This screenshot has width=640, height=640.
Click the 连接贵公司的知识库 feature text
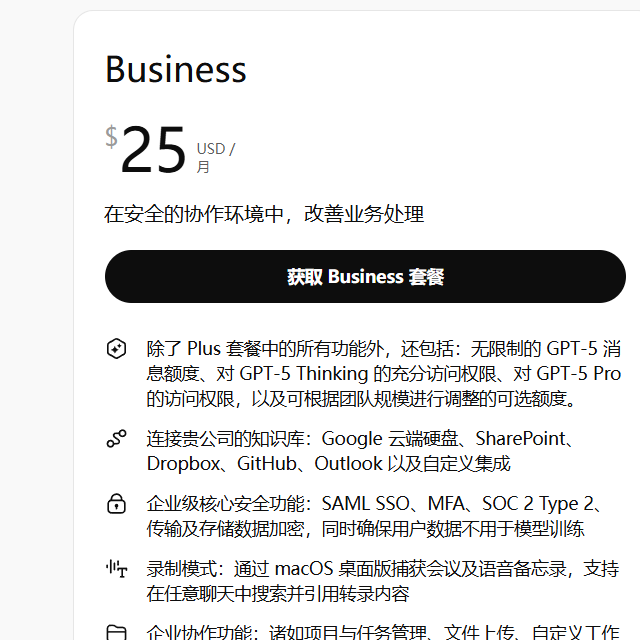pos(229,439)
